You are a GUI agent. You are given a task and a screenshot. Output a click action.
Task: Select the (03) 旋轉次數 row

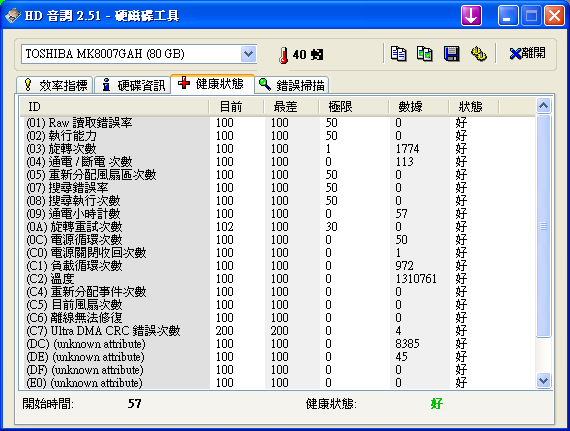(x=277, y=149)
